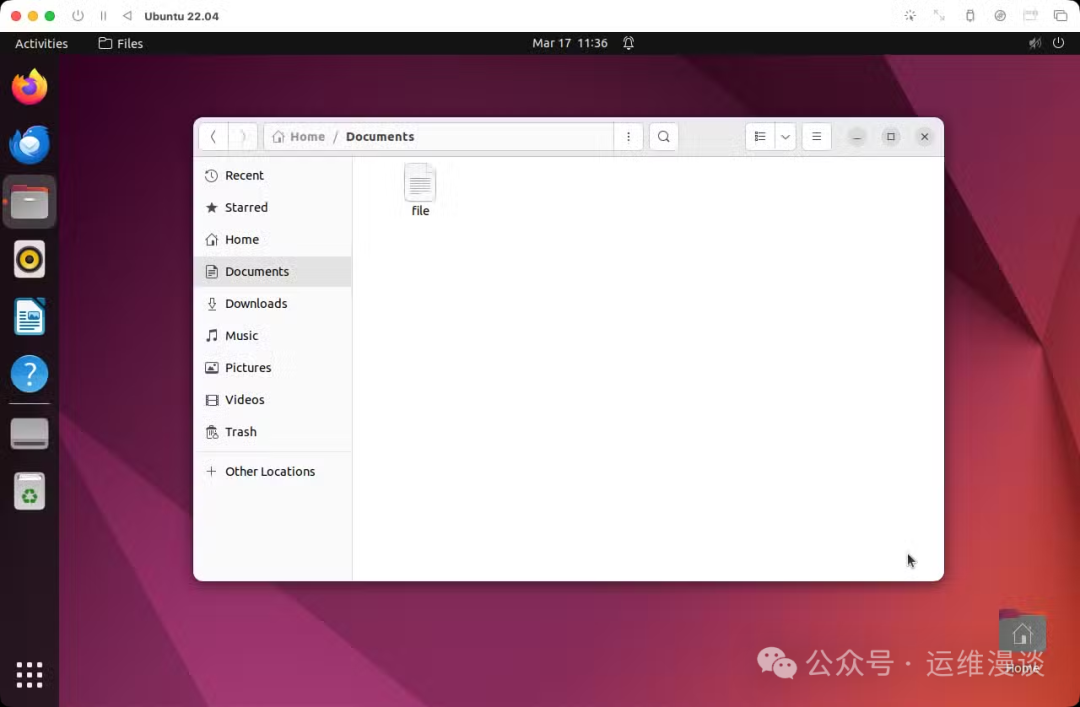The height and width of the screenshot is (707, 1080).
Task: Select the Starred location in sidebar
Action: click(246, 207)
